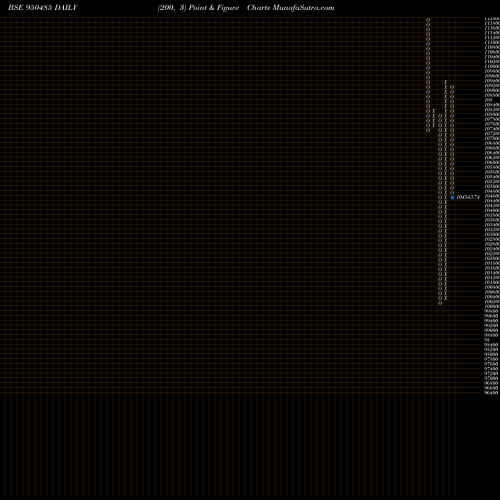Click the short '109' price axis label
500x500 pixels.
click(x=489, y=100)
